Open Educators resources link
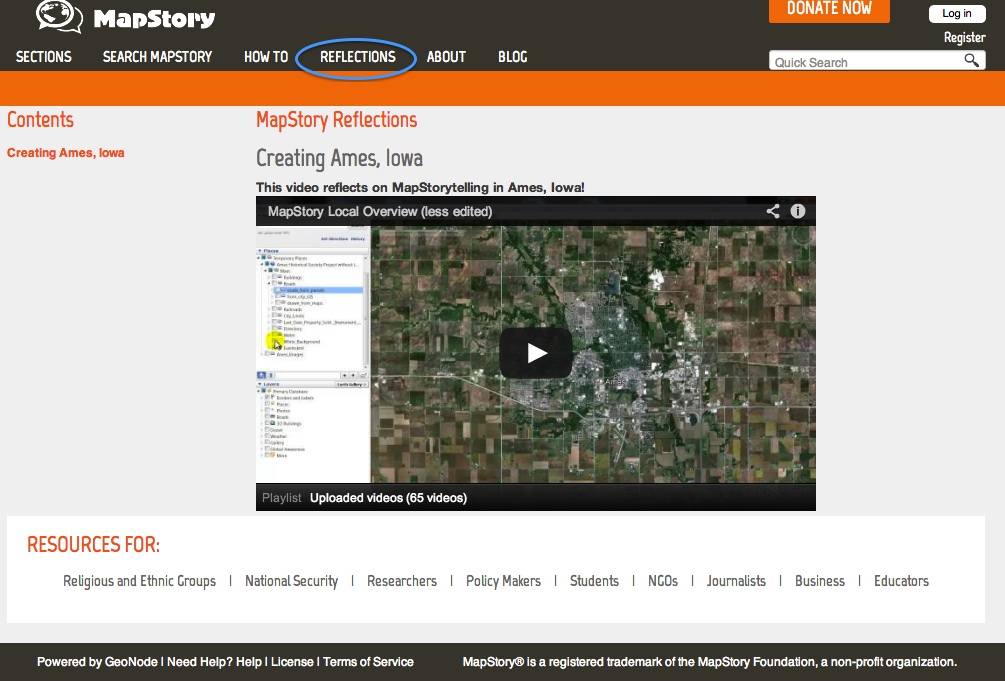The image size is (1005, 681). [x=901, y=581]
